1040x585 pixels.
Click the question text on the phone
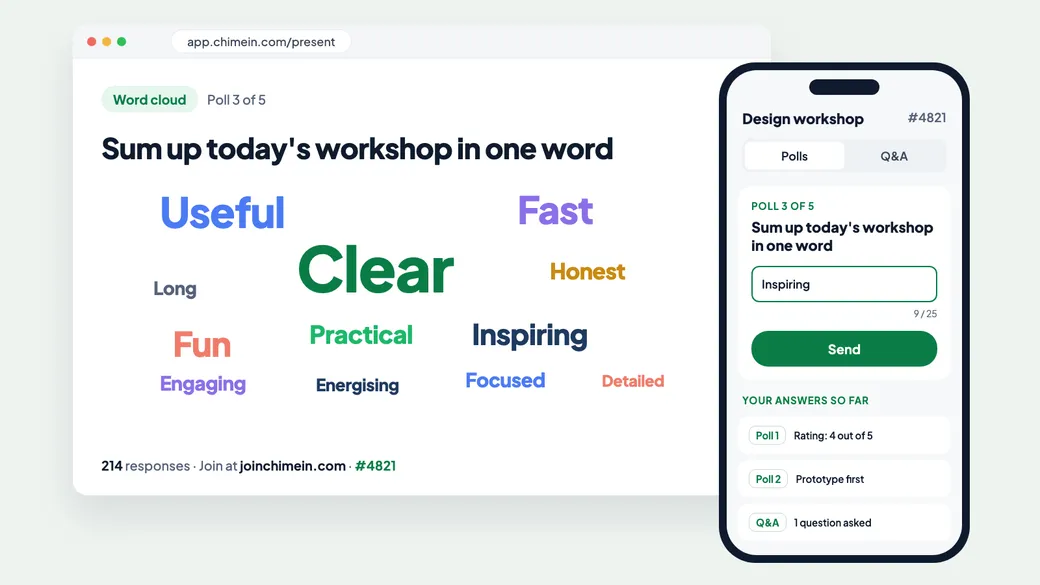pos(842,237)
